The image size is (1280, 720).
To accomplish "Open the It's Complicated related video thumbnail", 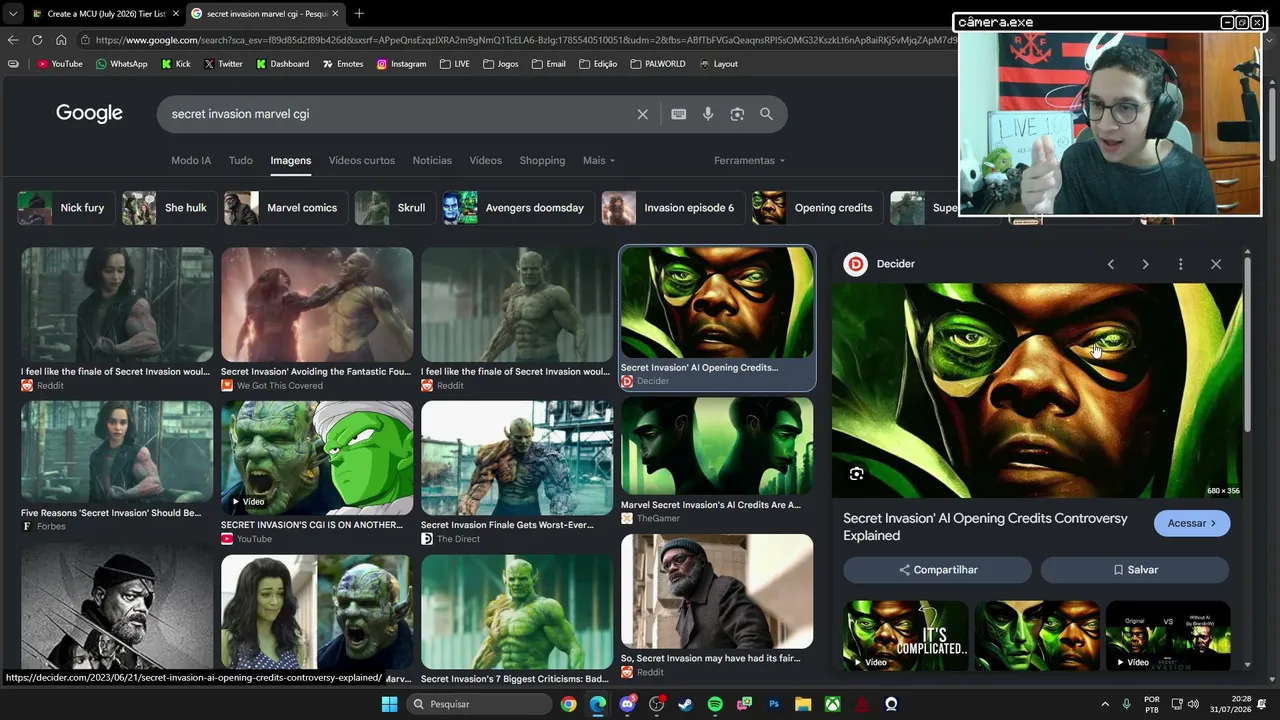I will tap(906, 636).
